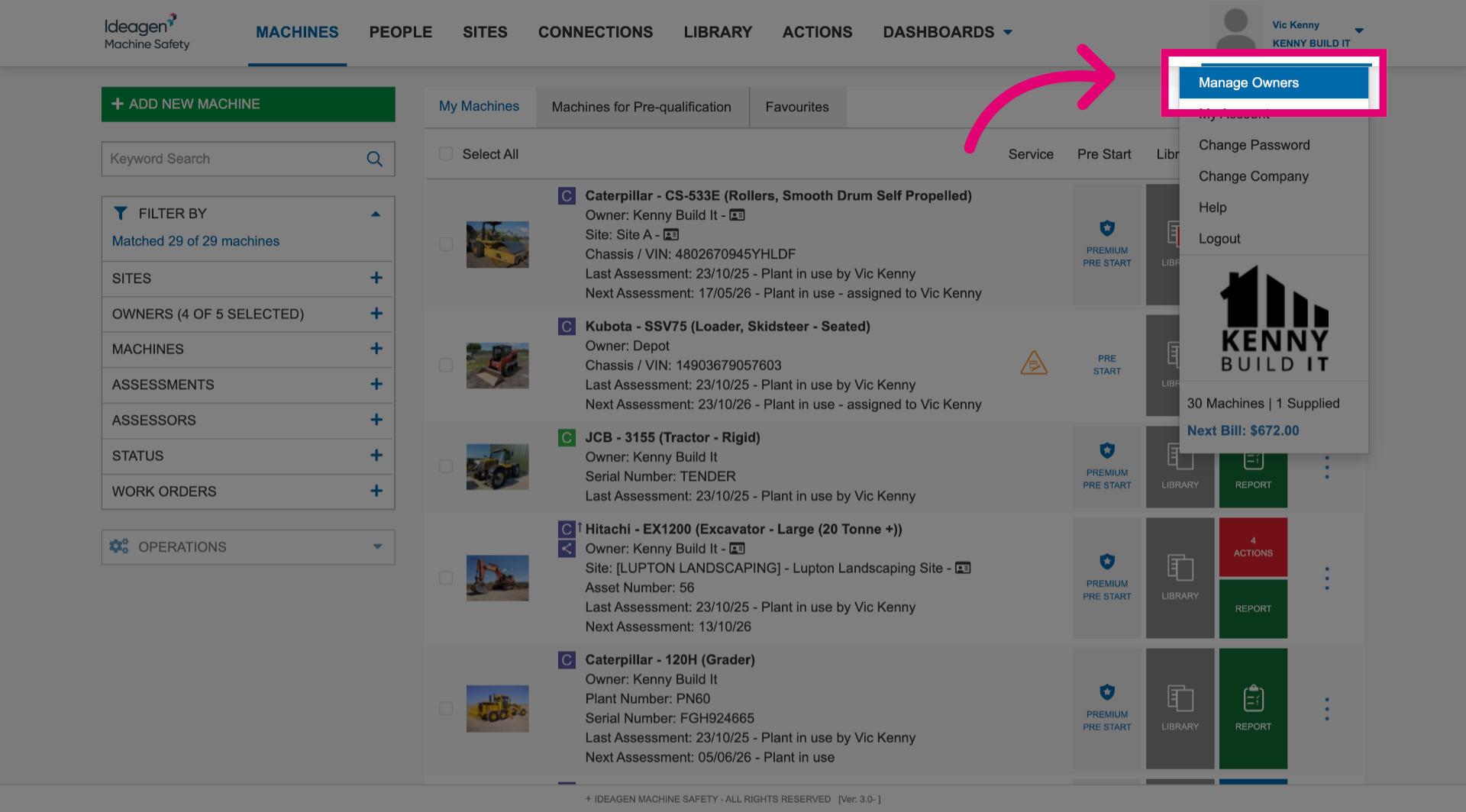The height and width of the screenshot is (812, 1466).
Task: Go to the Actions page
Action: tap(817, 32)
